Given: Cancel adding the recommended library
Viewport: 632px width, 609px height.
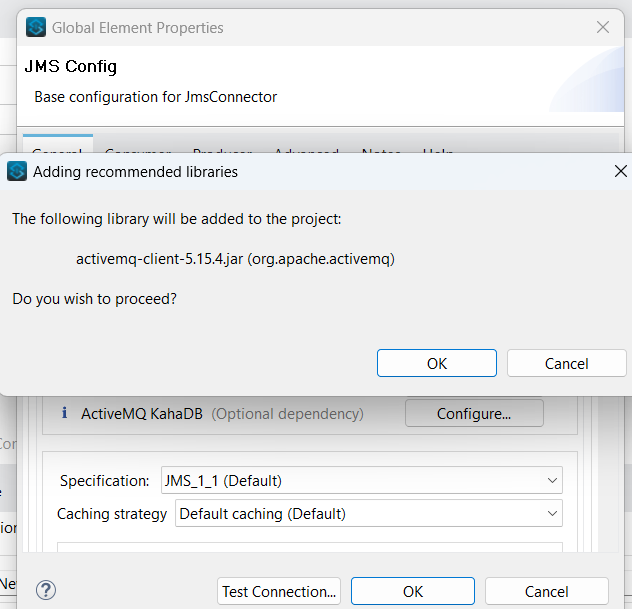Looking at the screenshot, I should [566, 363].
